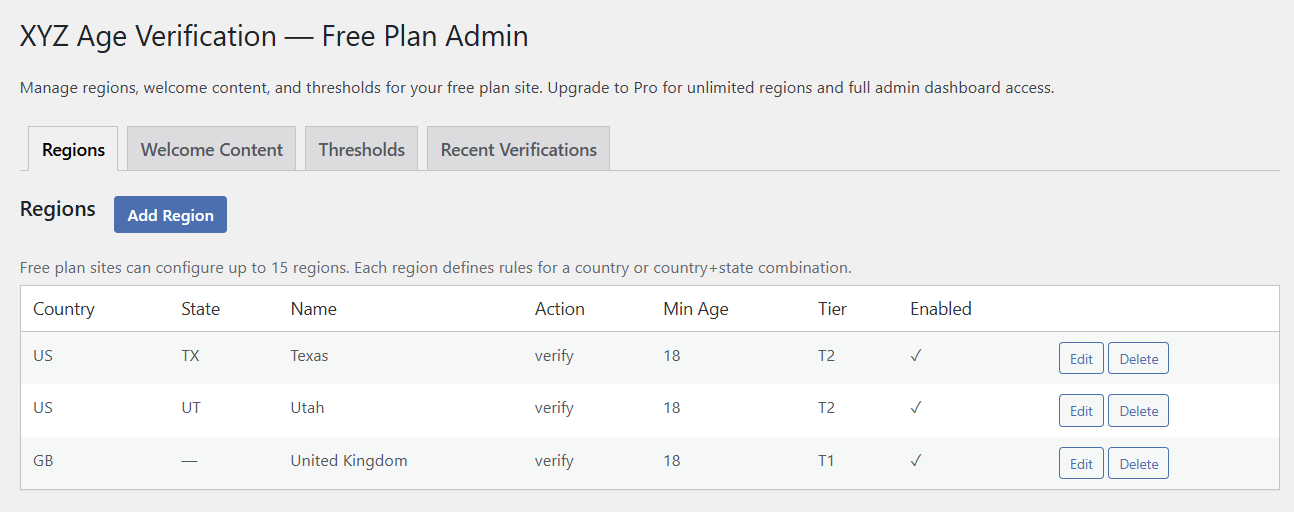Open the Thresholds tab
This screenshot has width=1294, height=512.
tap(361, 149)
